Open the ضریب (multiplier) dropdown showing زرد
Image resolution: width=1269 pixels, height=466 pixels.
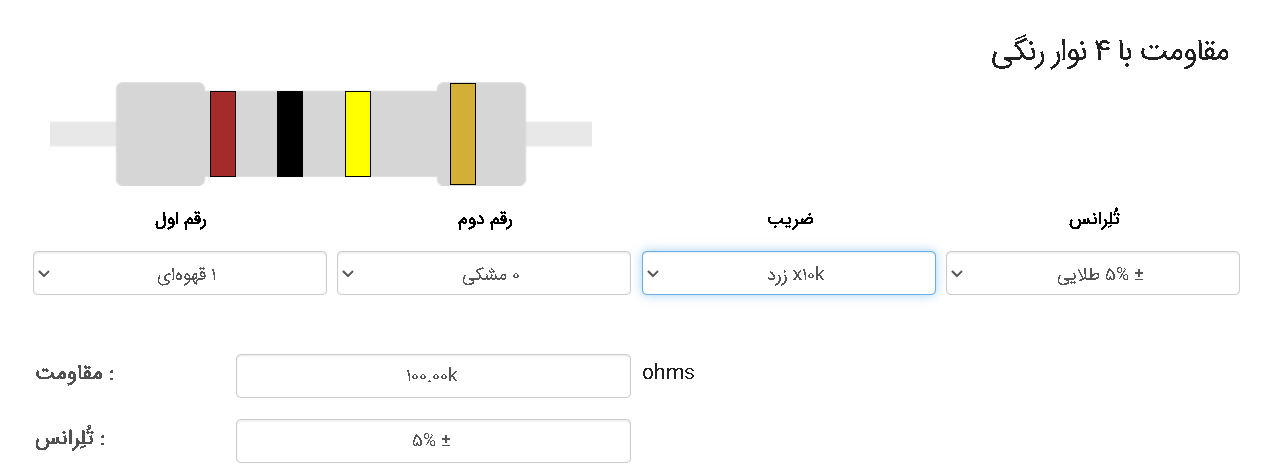[789, 273]
